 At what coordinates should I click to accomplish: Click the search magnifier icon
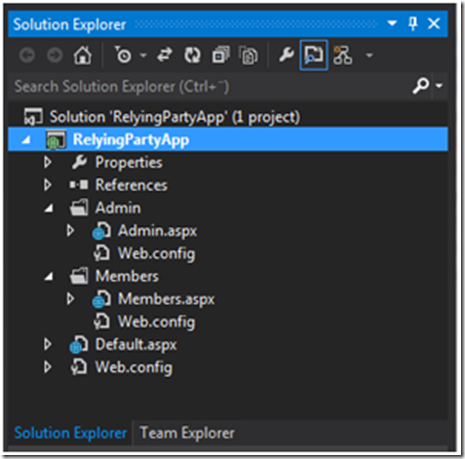(421, 86)
